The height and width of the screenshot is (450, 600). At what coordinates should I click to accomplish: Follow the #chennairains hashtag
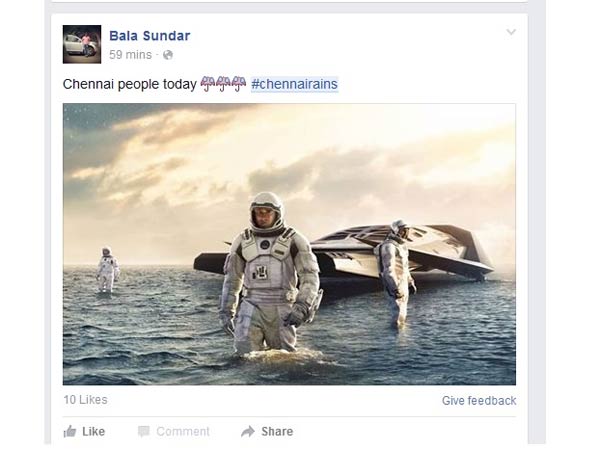(x=294, y=84)
